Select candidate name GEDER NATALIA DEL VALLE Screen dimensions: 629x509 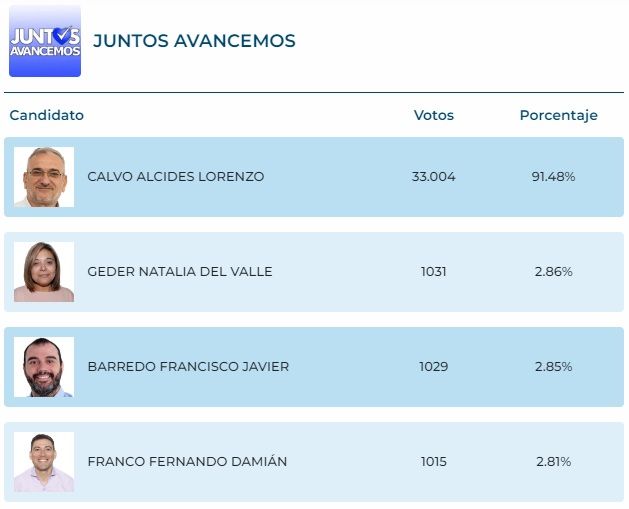click(x=180, y=272)
